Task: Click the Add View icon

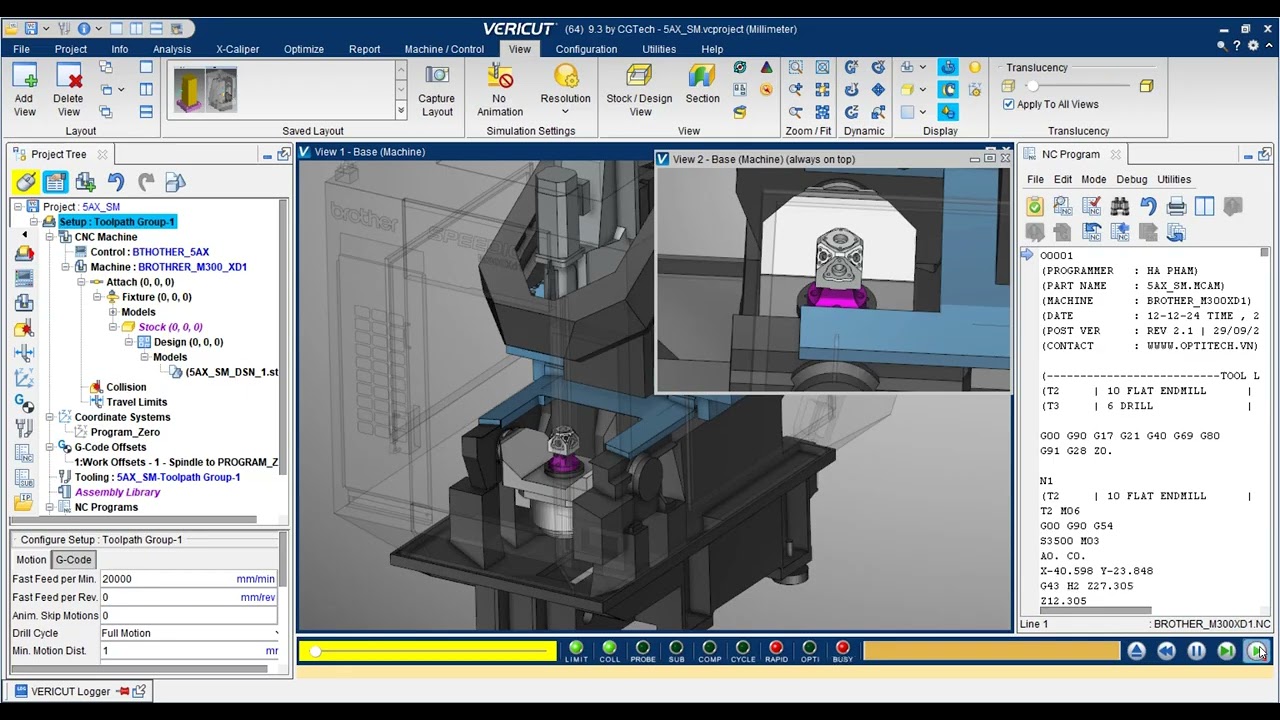Action: [x=24, y=90]
